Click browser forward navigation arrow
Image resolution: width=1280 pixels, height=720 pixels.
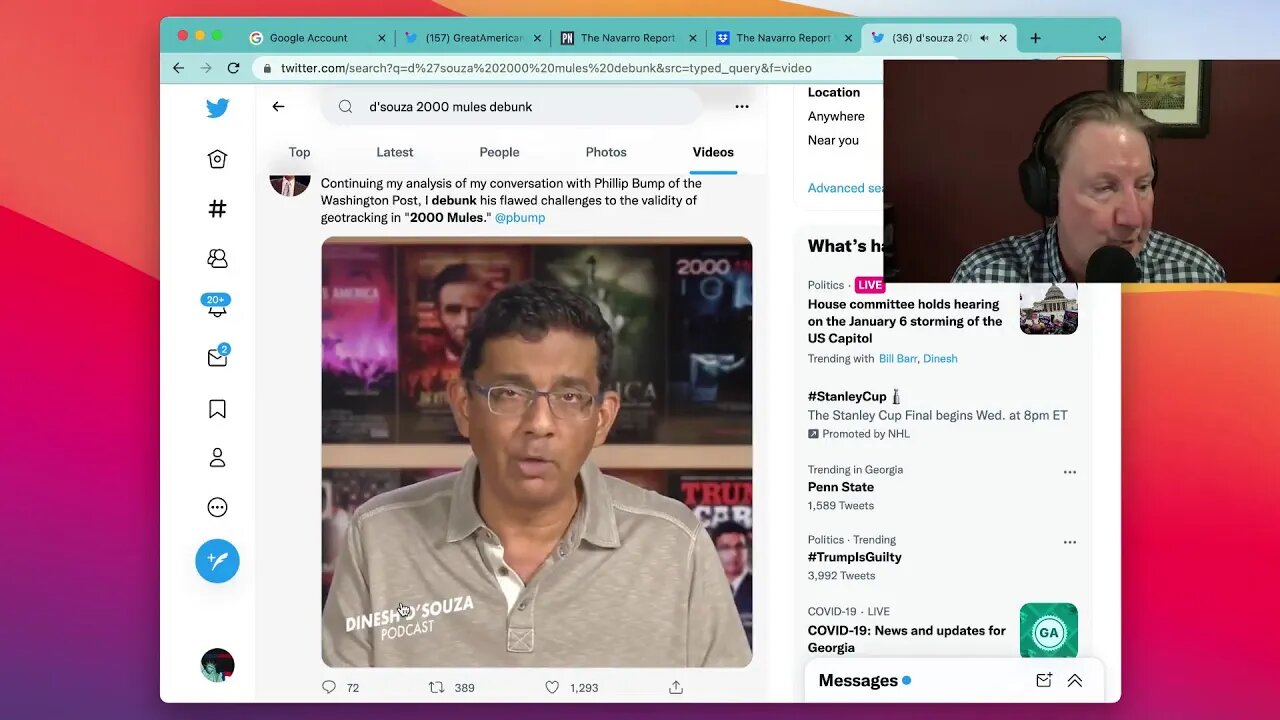coord(206,68)
